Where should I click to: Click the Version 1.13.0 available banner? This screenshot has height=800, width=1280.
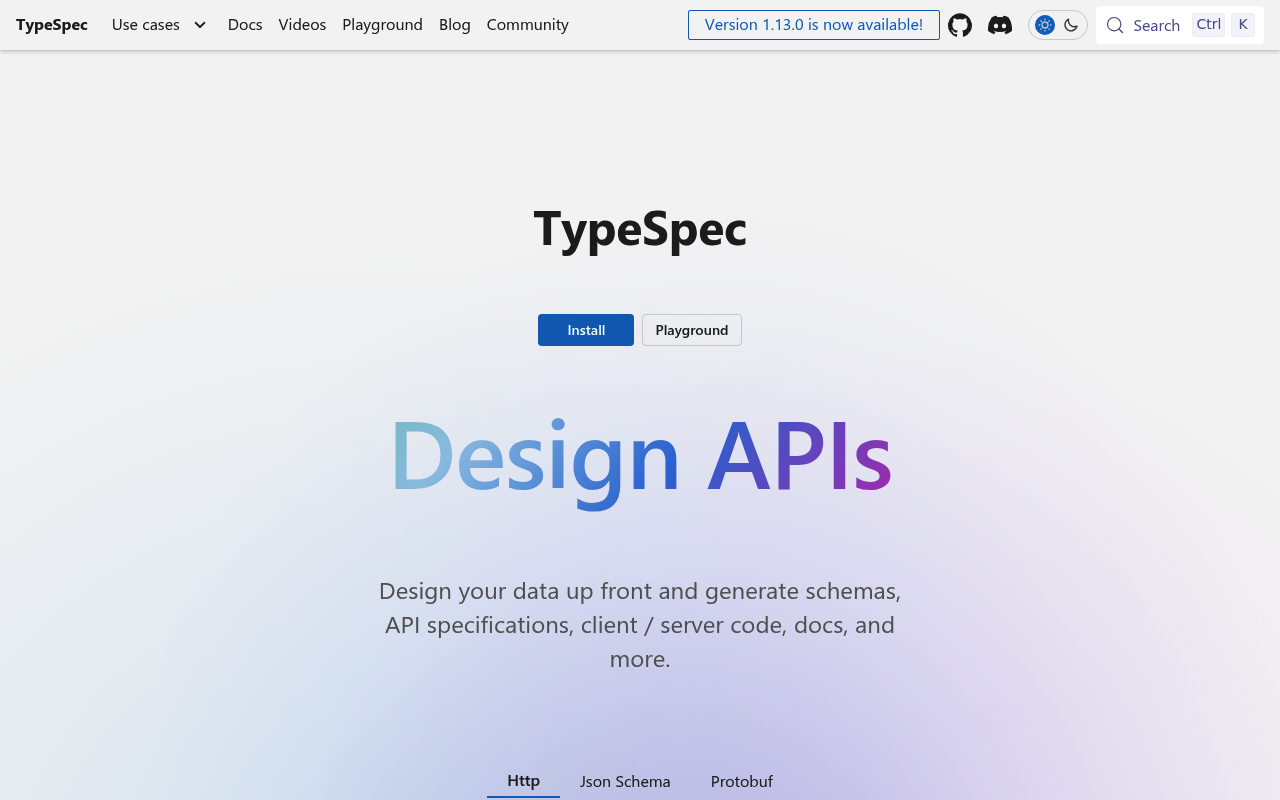click(814, 25)
